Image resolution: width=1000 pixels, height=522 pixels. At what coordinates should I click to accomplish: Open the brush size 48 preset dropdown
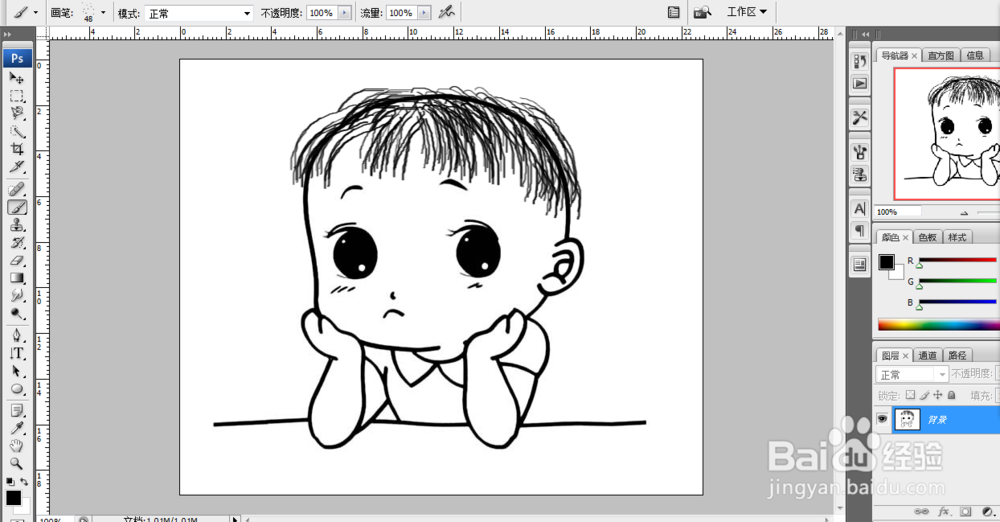pyautogui.click(x=103, y=13)
